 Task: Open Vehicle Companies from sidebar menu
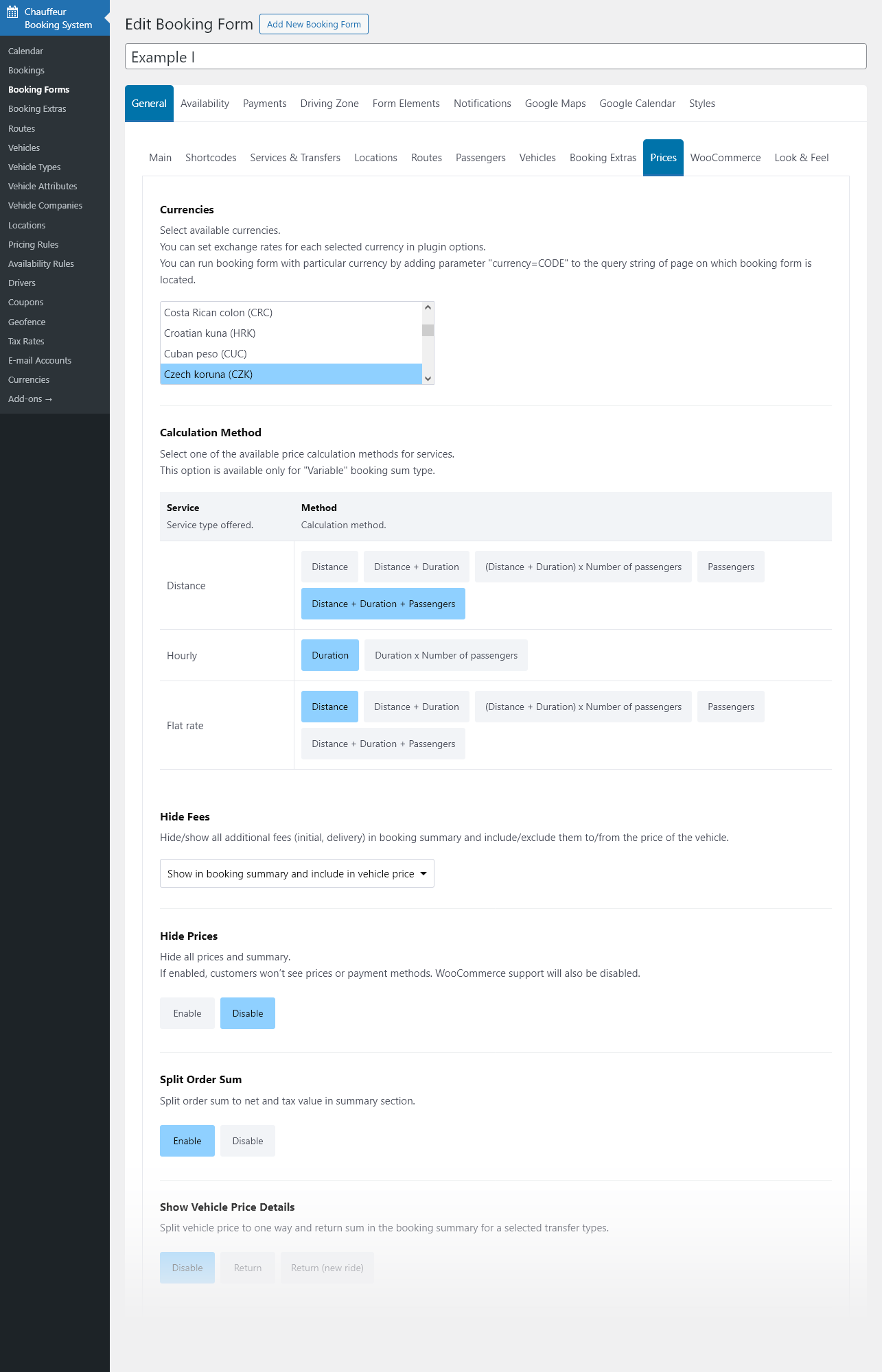coord(45,205)
